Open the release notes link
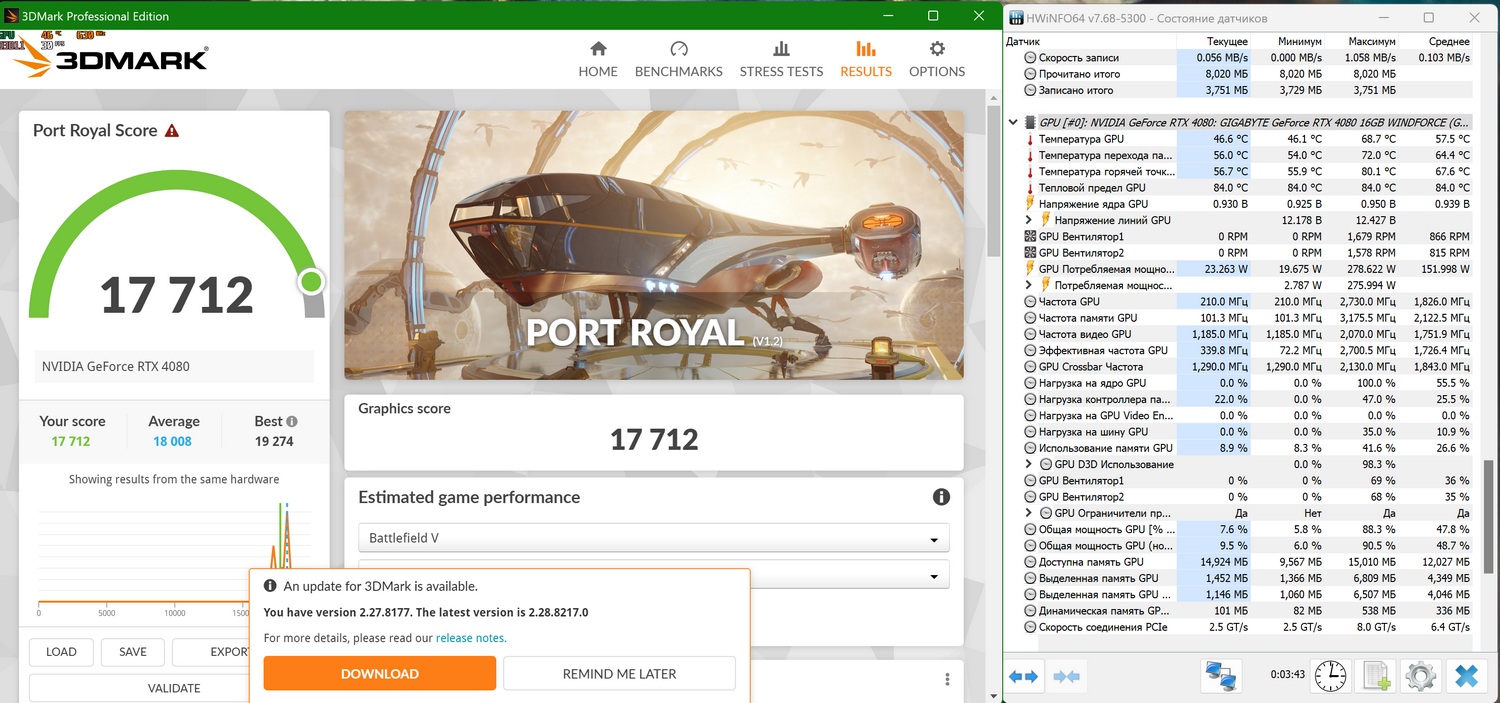This screenshot has width=1500, height=703. (x=471, y=638)
